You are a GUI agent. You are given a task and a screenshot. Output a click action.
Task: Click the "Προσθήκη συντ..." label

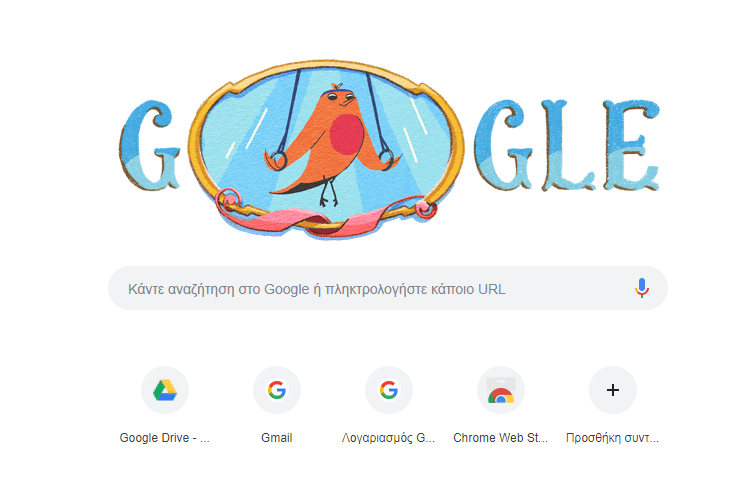click(612, 438)
